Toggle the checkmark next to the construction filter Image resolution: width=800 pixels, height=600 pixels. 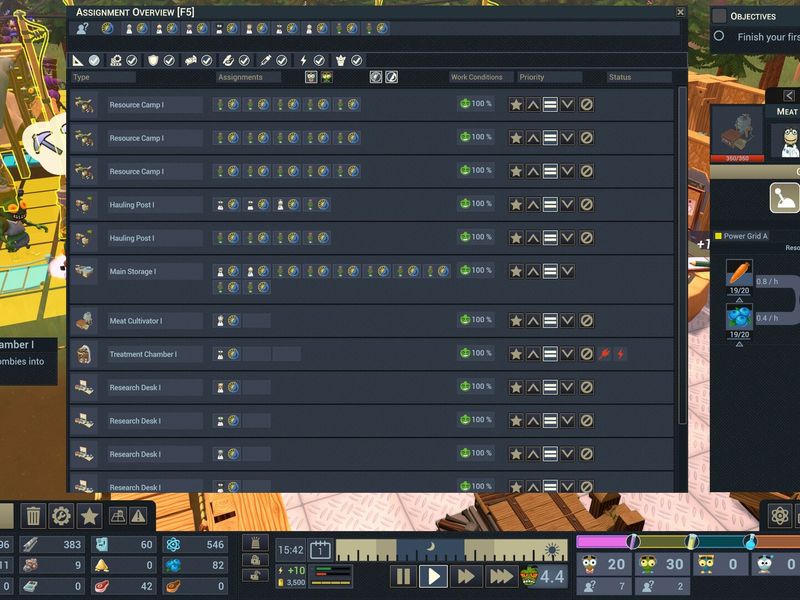[94, 61]
